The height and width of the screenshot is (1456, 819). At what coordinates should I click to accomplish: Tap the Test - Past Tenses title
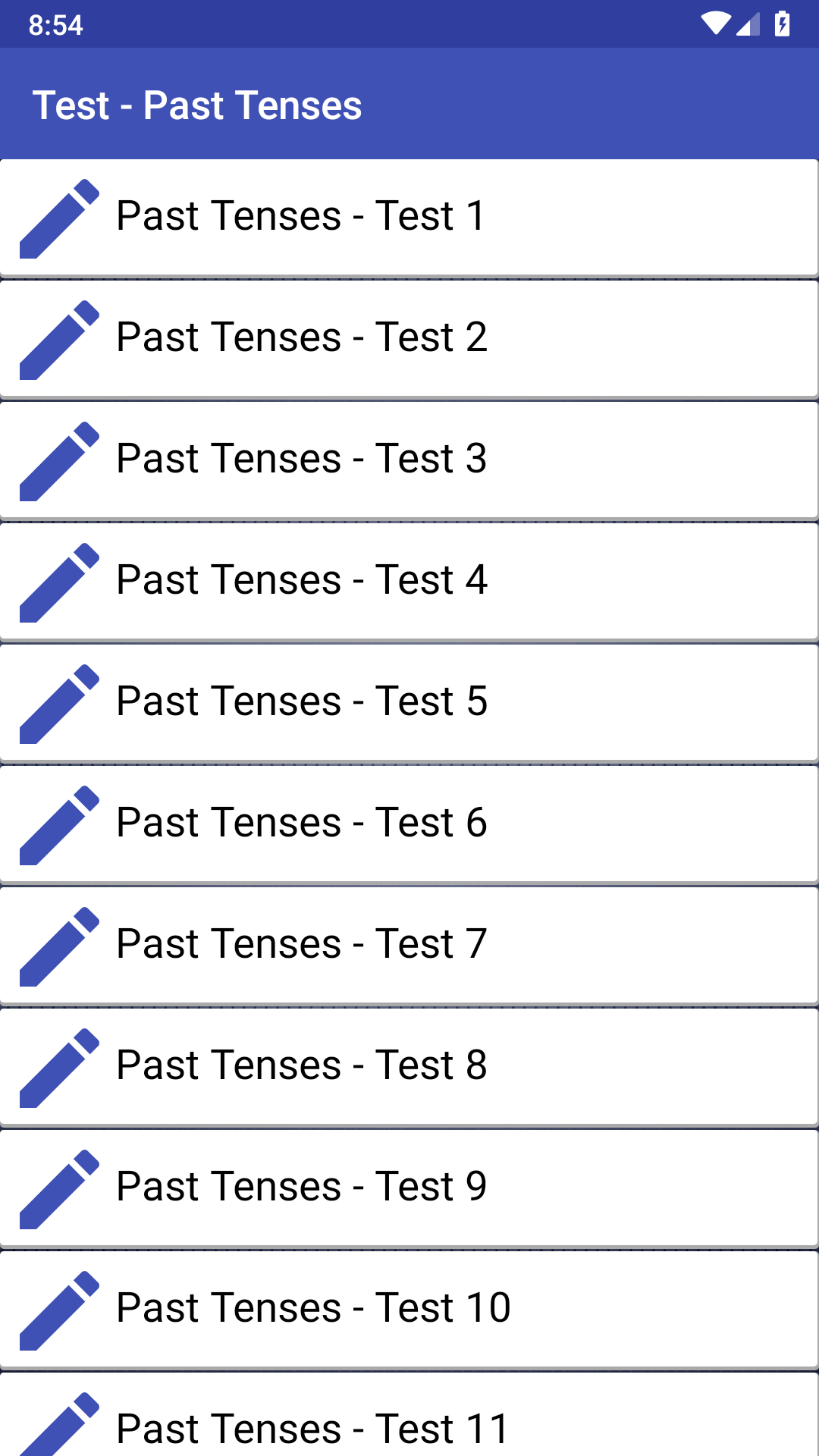[197, 105]
